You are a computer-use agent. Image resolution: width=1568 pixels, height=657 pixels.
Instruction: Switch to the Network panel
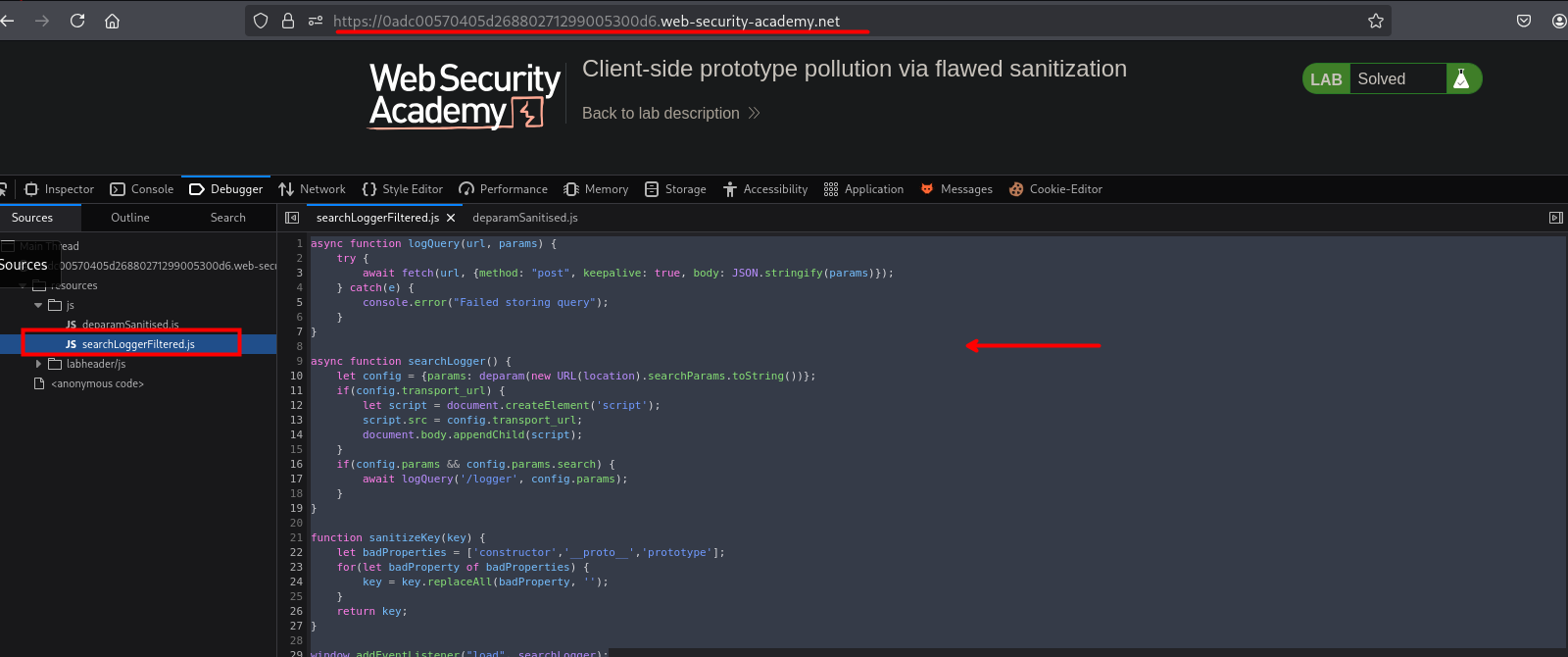(312, 189)
